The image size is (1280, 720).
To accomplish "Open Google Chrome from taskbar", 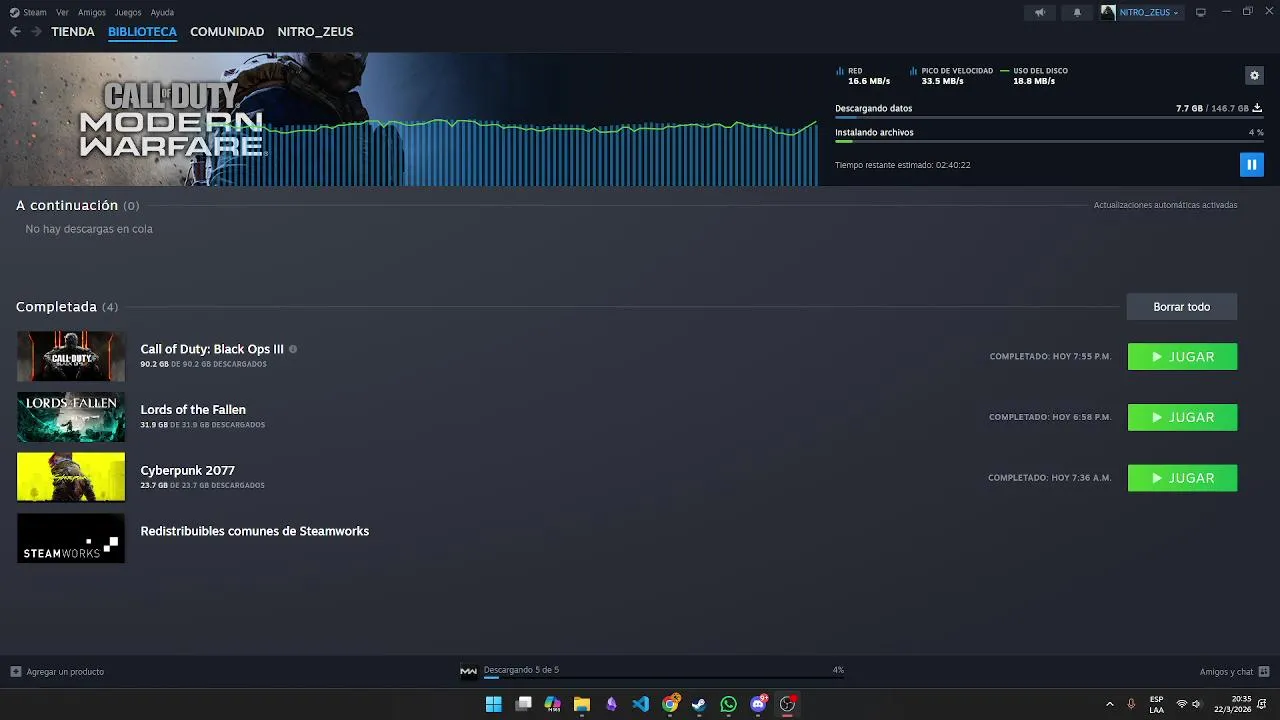I will (x=670, y=704).
